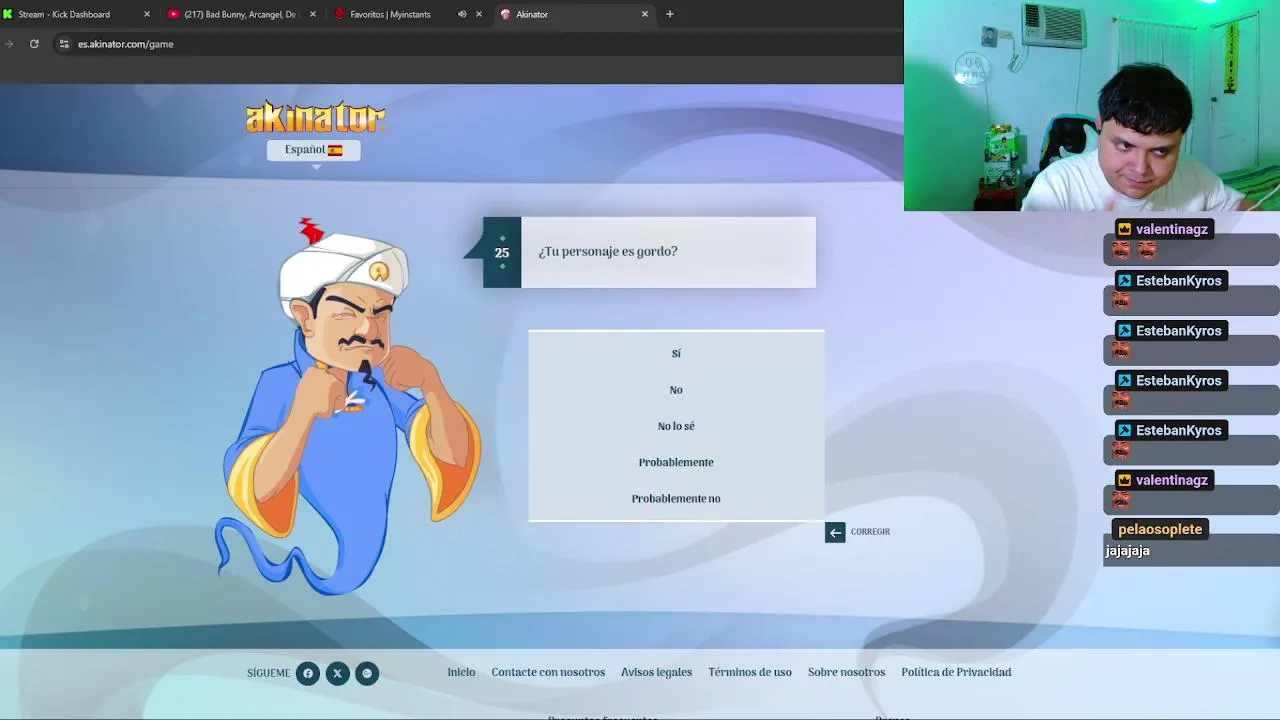The width and height of the screenshot is (1280, 720).
Task: Open the Avisos legales link
Action: tap(656, 672)
